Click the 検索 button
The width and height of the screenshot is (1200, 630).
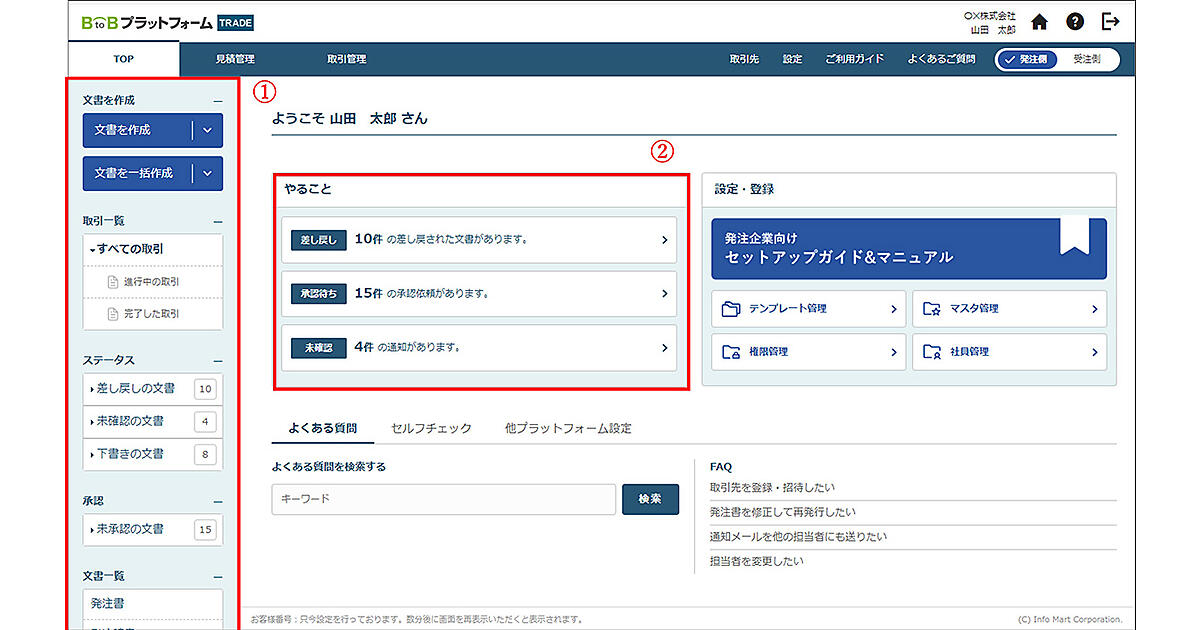point(650,499)
